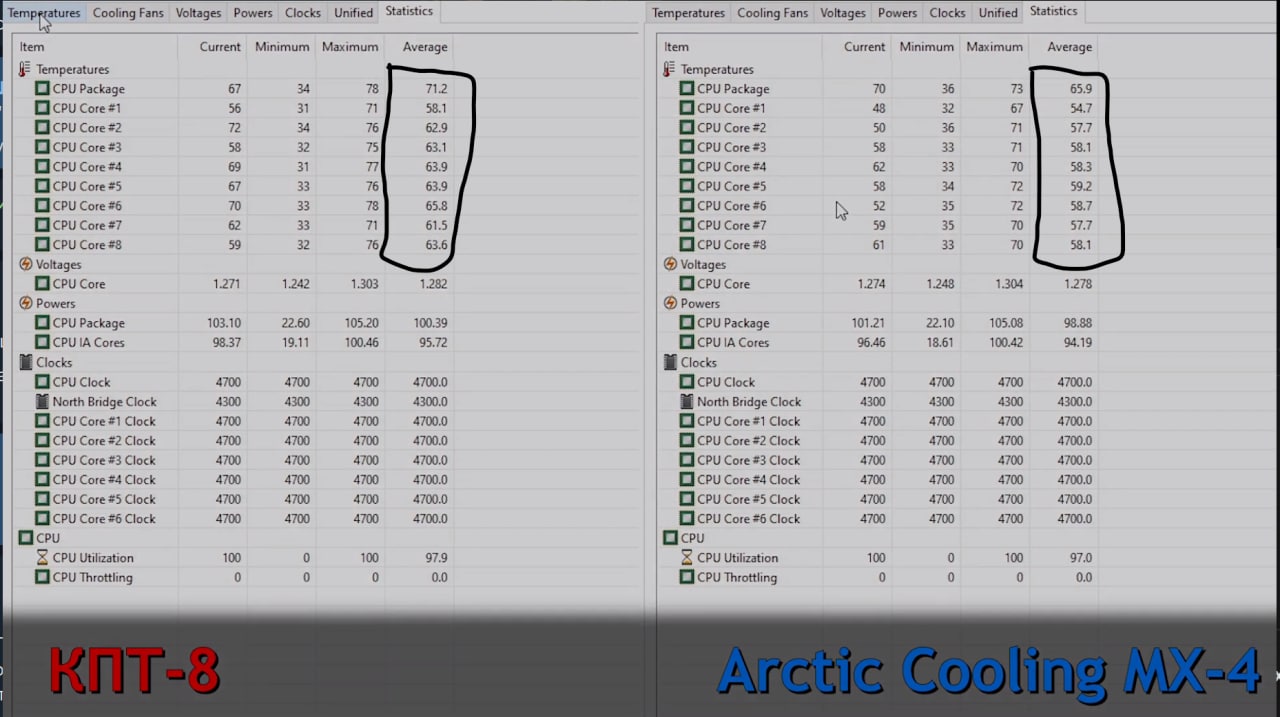Open Clocks tab in right panel
This screenshot has width=1280, height=717.
[947, 13]
